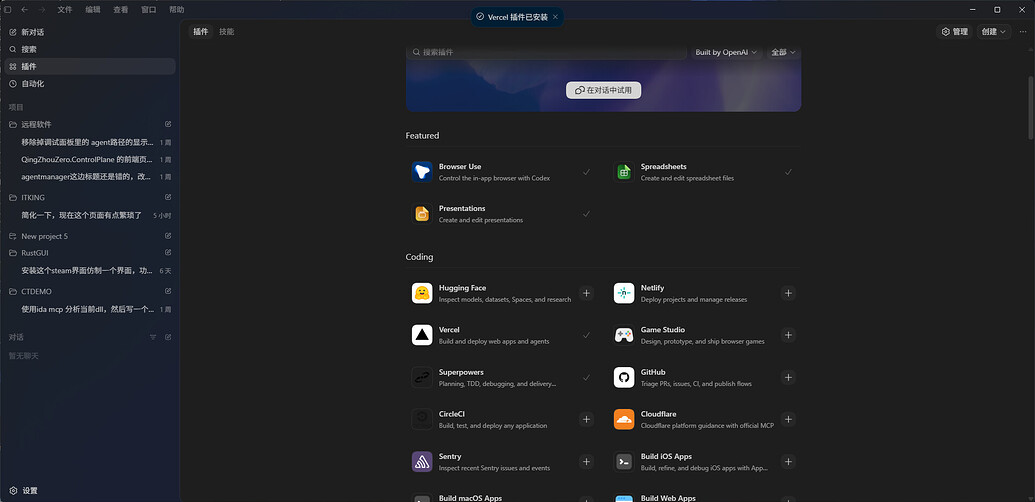1035x502 pixels.
Task: Toggle the installed checkmark for Spreadsheets
Action: 788,172
